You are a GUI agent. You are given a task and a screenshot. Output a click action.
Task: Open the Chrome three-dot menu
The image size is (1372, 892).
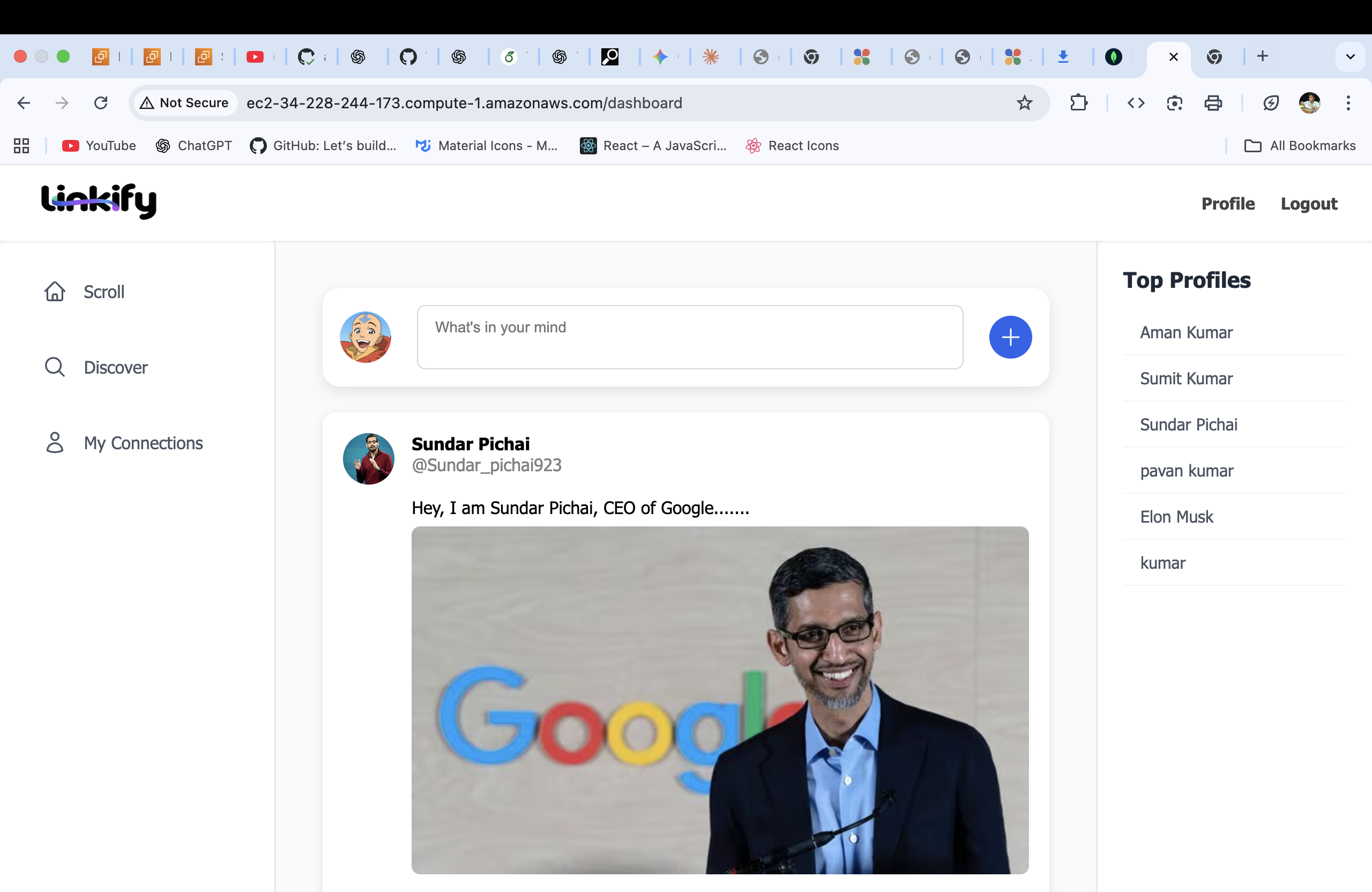point(1348,103)
